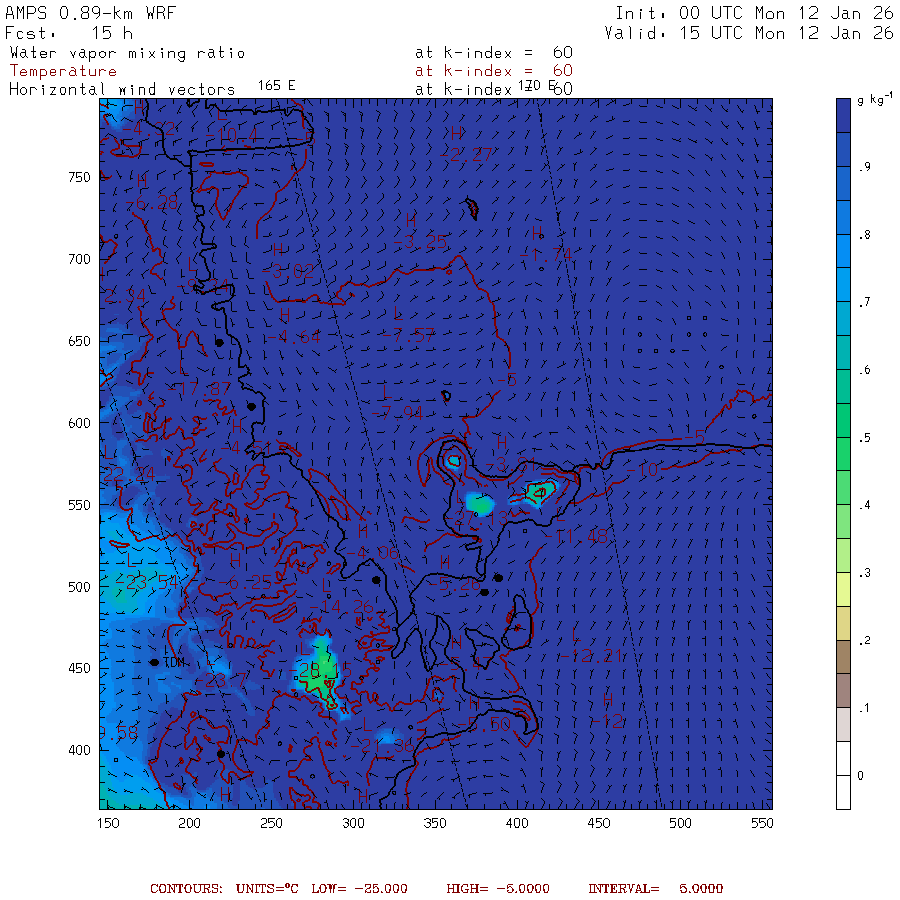The width and height of the screenshot is (900, 900).
Task: Click the x-axis tick label "150"
Action: click(108, 823)
